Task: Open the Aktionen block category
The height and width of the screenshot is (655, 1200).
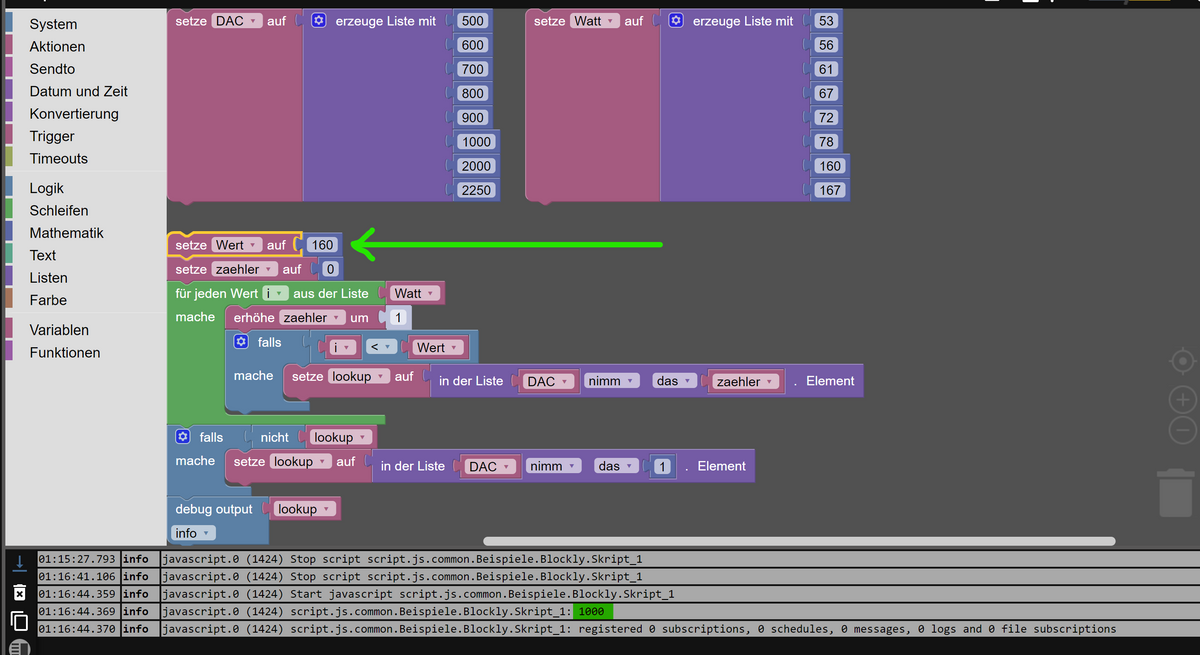Action: 57,46
